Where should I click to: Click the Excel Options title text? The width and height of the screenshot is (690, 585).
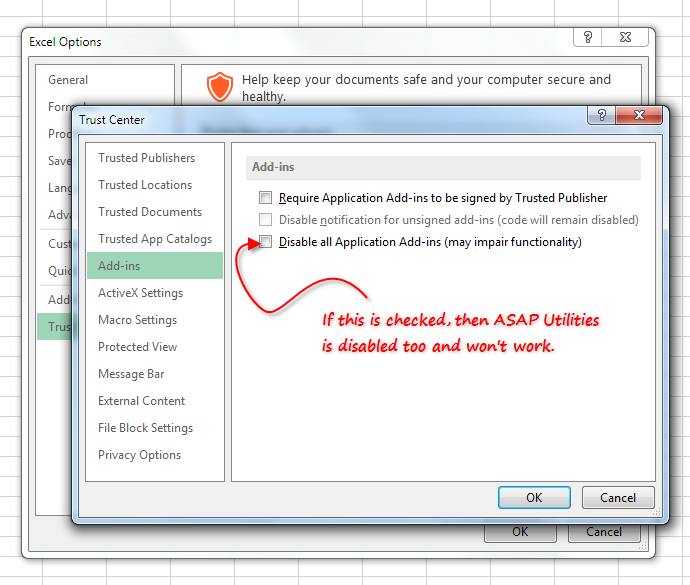tap(65, 42)
